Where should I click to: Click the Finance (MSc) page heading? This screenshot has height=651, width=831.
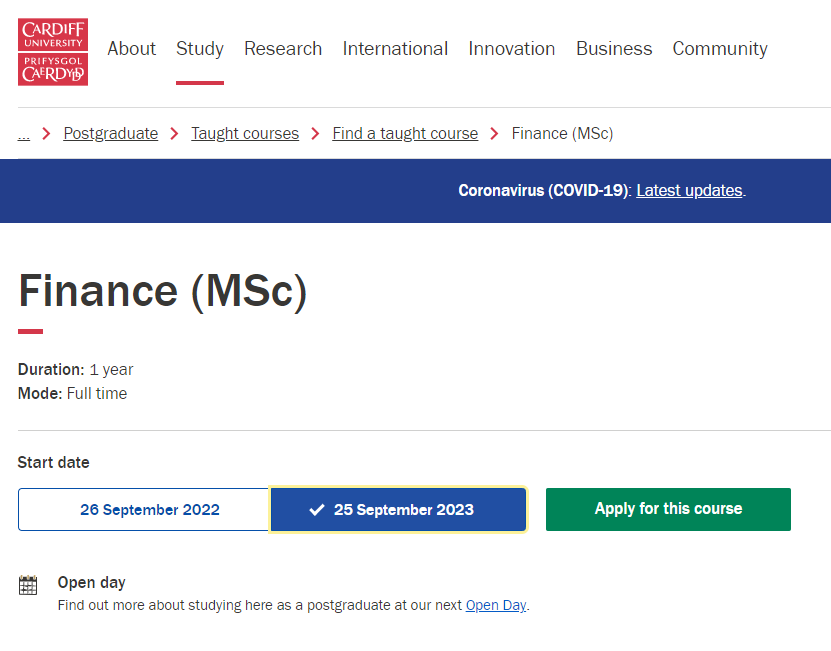[x=163, y=291]
